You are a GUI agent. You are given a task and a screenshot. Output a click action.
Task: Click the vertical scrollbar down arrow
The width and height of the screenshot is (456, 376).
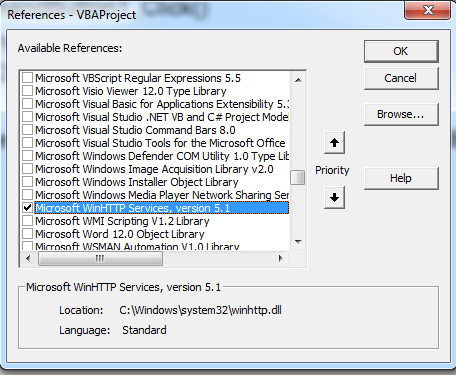(x=298, y=242)
